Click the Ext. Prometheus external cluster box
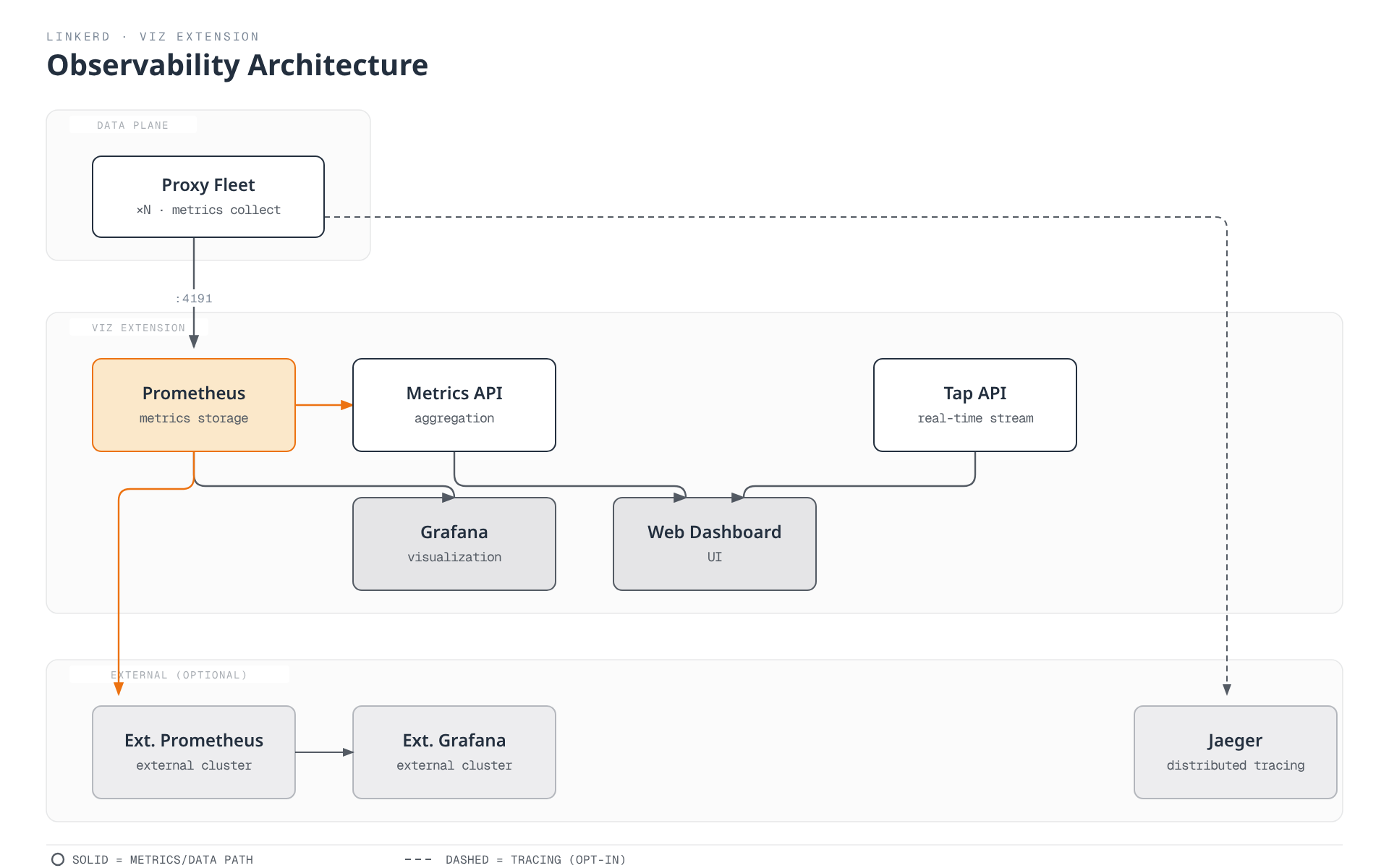 (194, 752)
